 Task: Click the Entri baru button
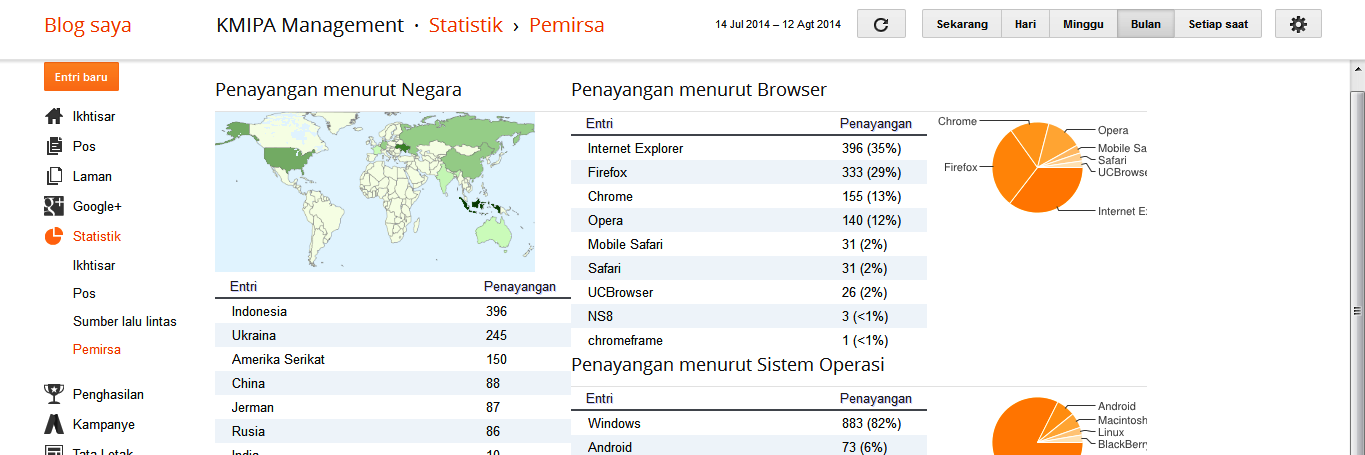[x=81, y=77]
